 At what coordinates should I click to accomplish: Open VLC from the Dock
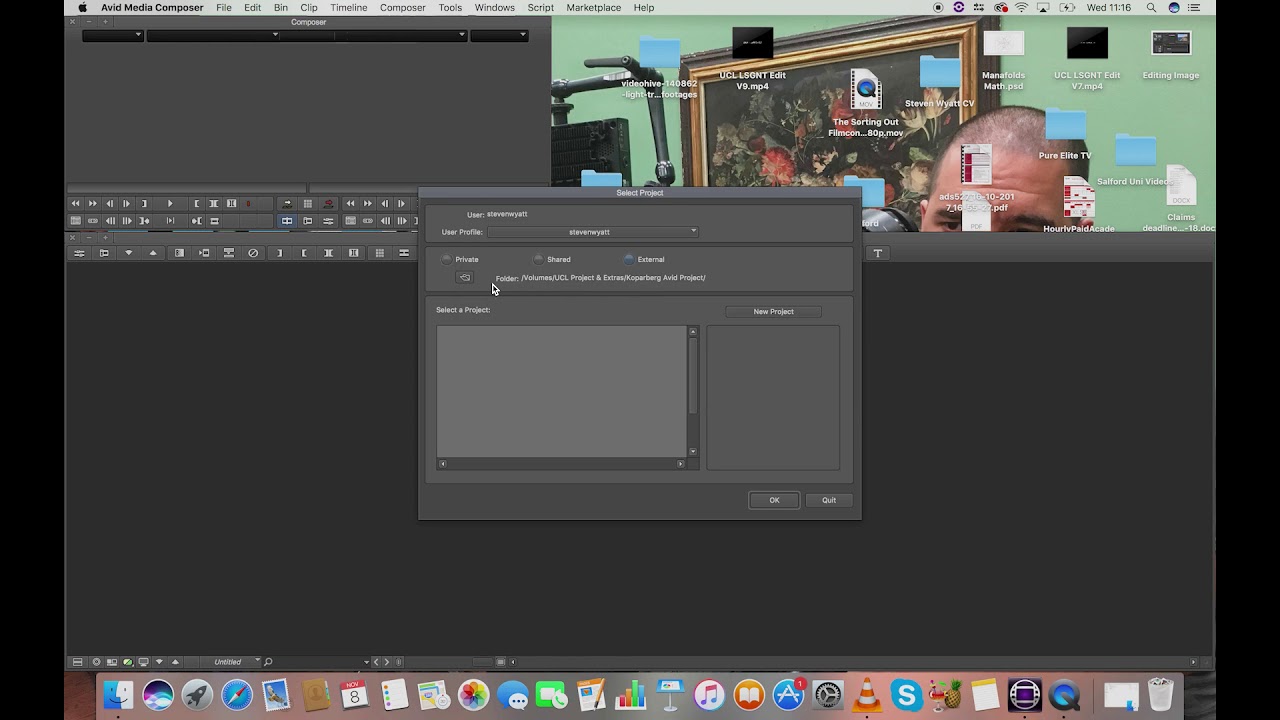pyautogui.click(x=867, y=694)
